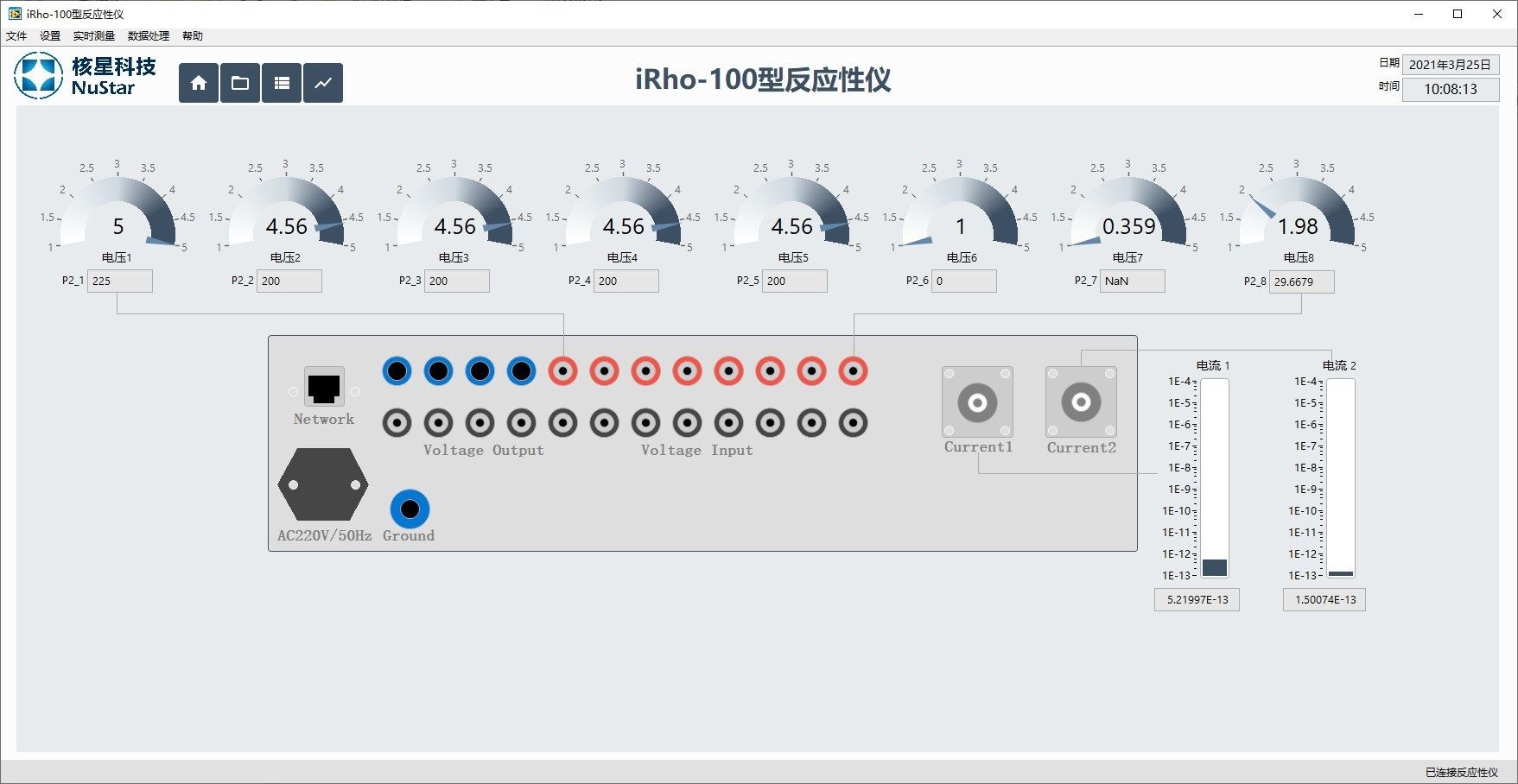Click the P2_1 field showing 225
This screenshot has width=1518, height=784.
click(x=120, y=281)
